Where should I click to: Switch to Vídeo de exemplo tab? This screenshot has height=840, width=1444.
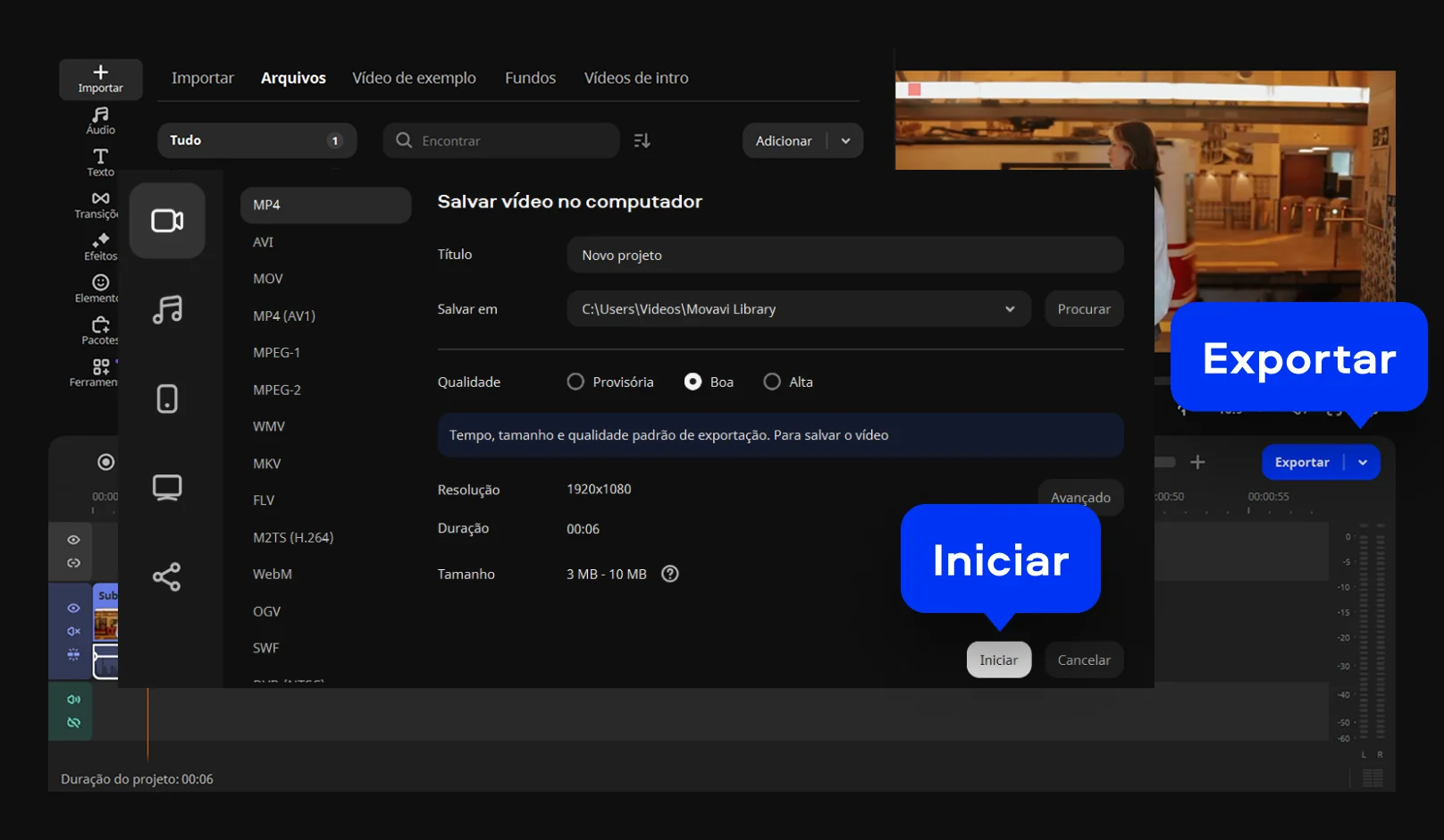tap(414, 78)
